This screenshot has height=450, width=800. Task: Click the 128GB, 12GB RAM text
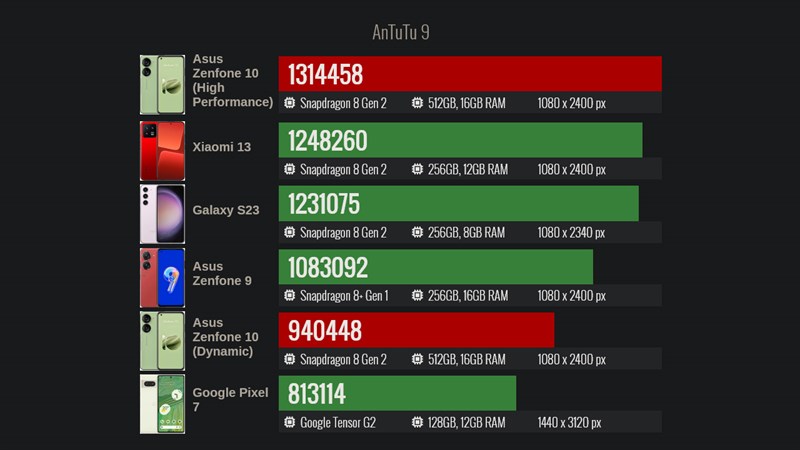(x=466, y=422)
